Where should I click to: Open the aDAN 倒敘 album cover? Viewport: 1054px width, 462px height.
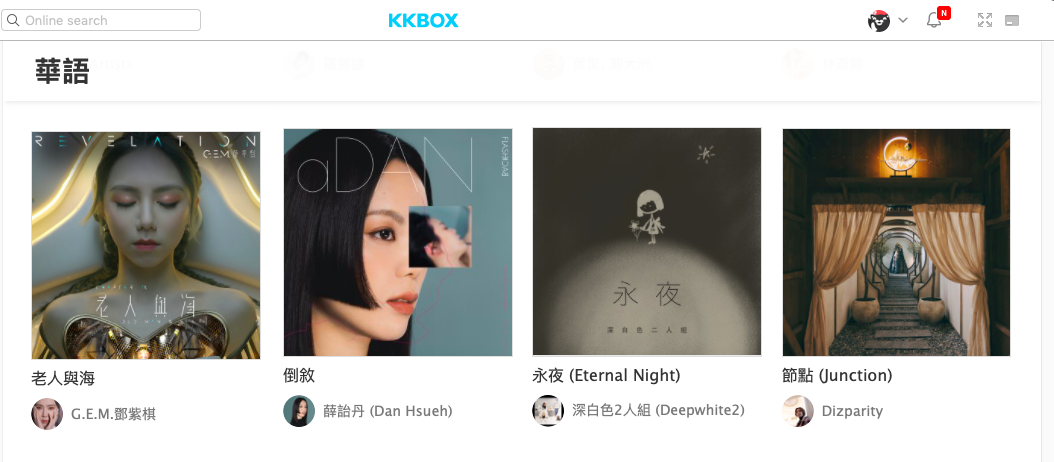coord(398,242)
